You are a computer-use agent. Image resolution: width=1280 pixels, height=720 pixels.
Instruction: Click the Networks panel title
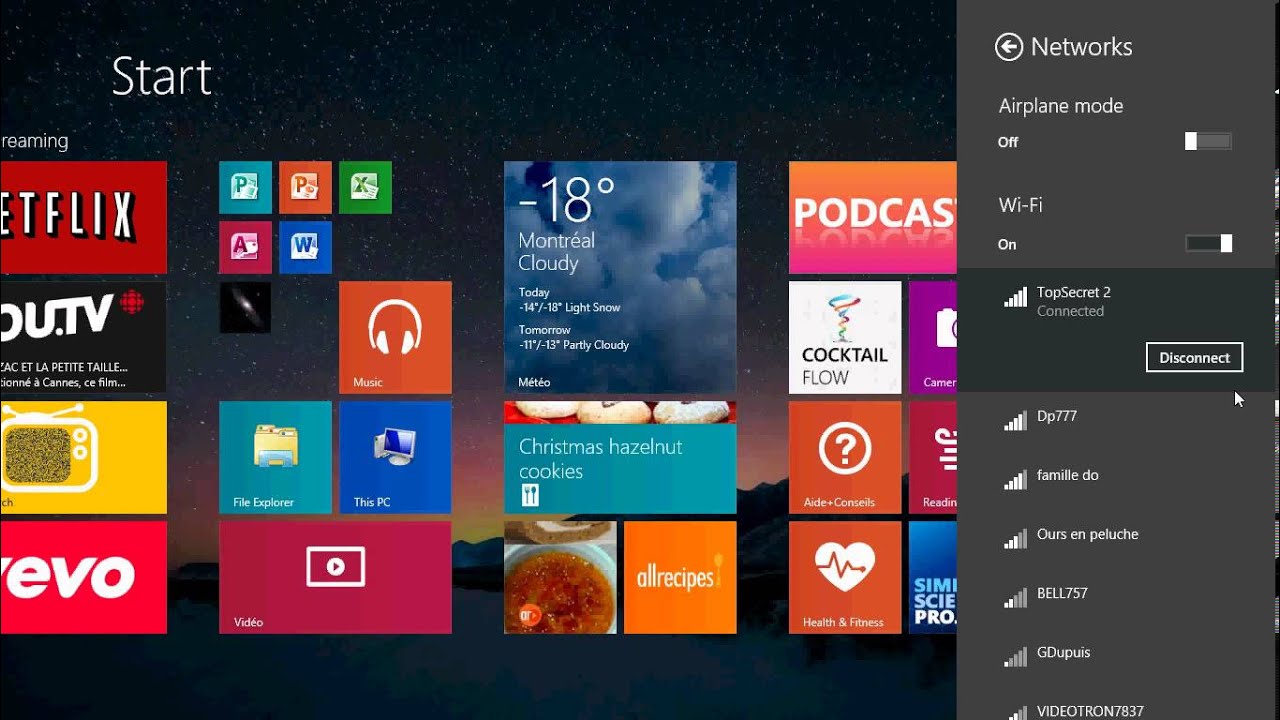1081,47
